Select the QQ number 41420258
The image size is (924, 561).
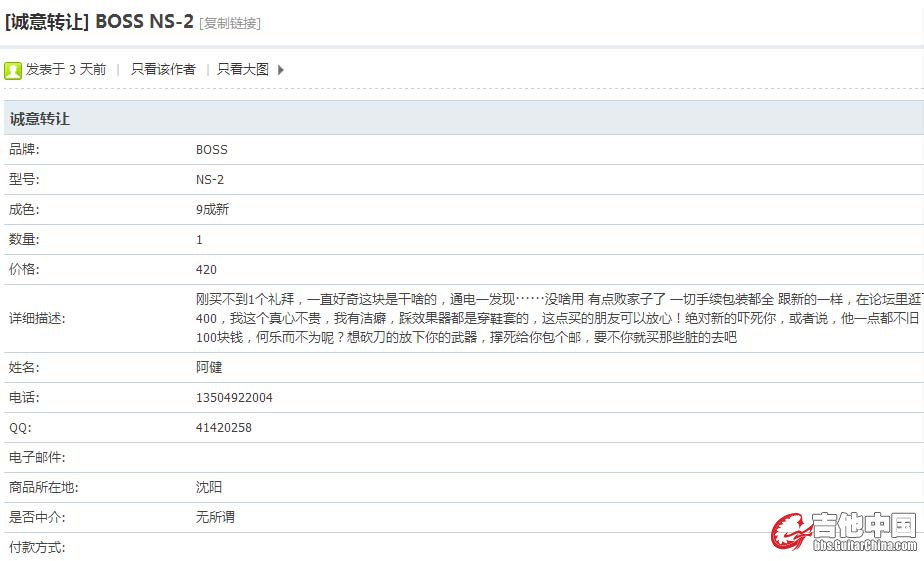pos(223,428)
